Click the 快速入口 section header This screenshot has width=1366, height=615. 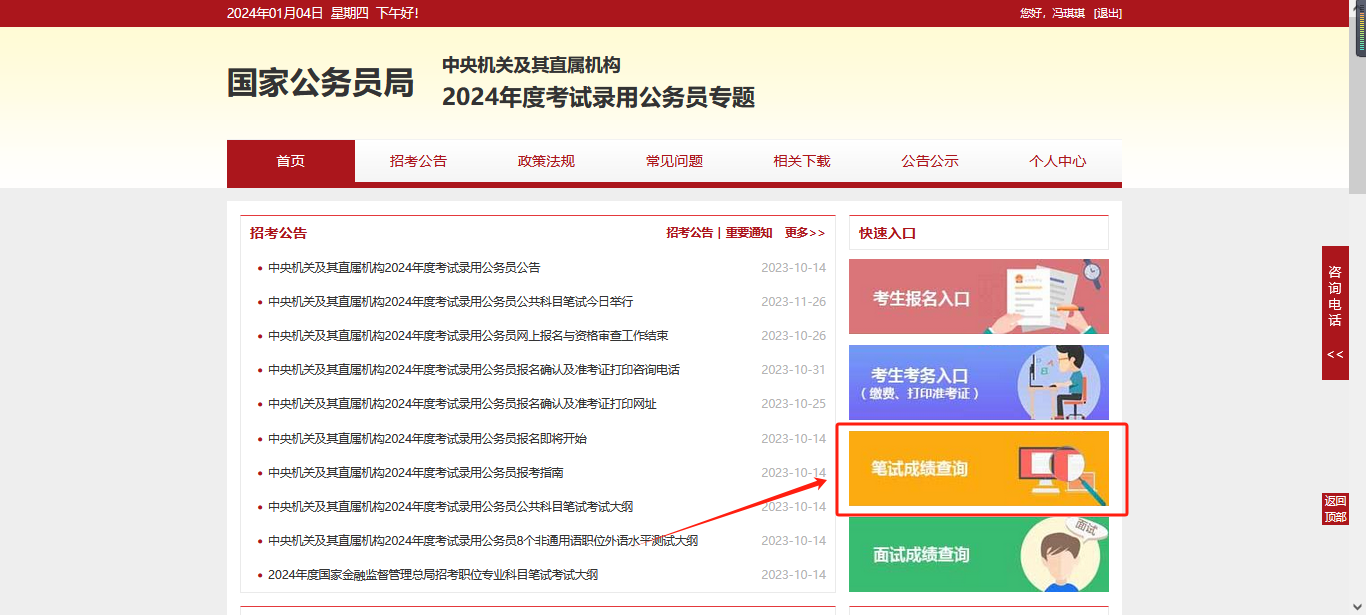tap(888, 233)
